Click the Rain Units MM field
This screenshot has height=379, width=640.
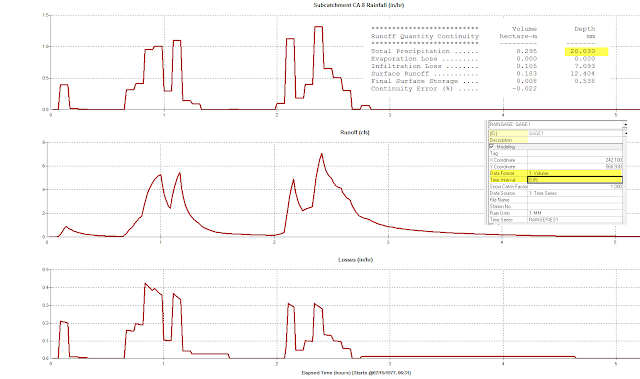575,213
